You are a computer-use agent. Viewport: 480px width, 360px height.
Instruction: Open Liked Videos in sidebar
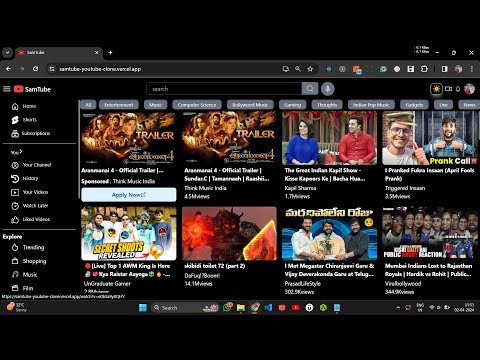coord(31,219)
